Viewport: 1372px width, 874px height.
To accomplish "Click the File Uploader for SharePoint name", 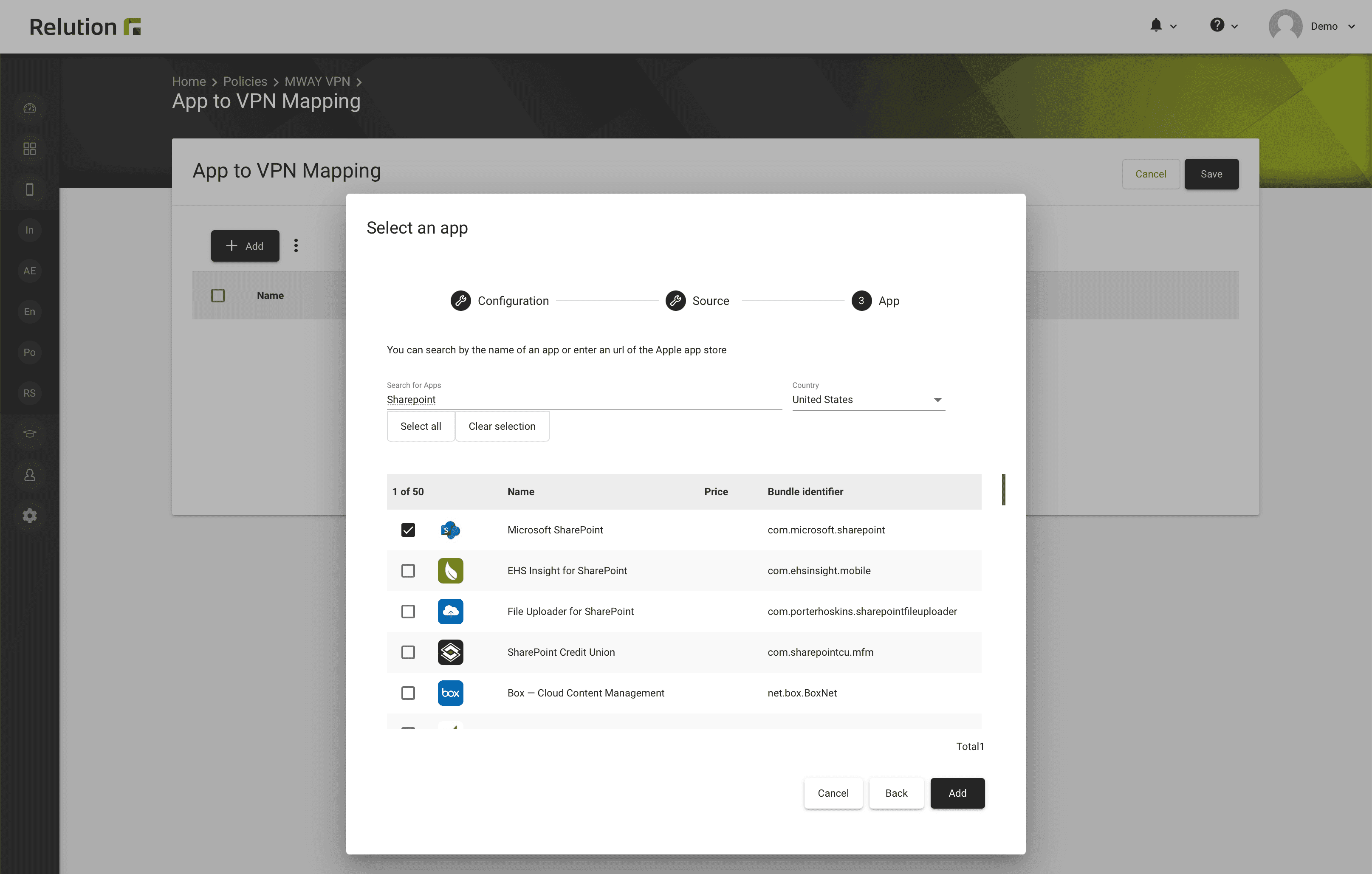I will tap(570, 612).
